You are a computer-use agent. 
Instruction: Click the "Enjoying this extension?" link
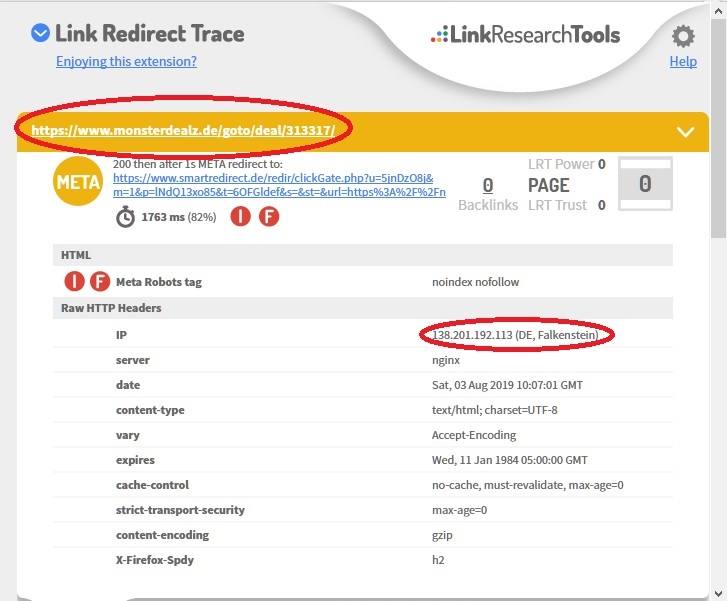point(126,61)
